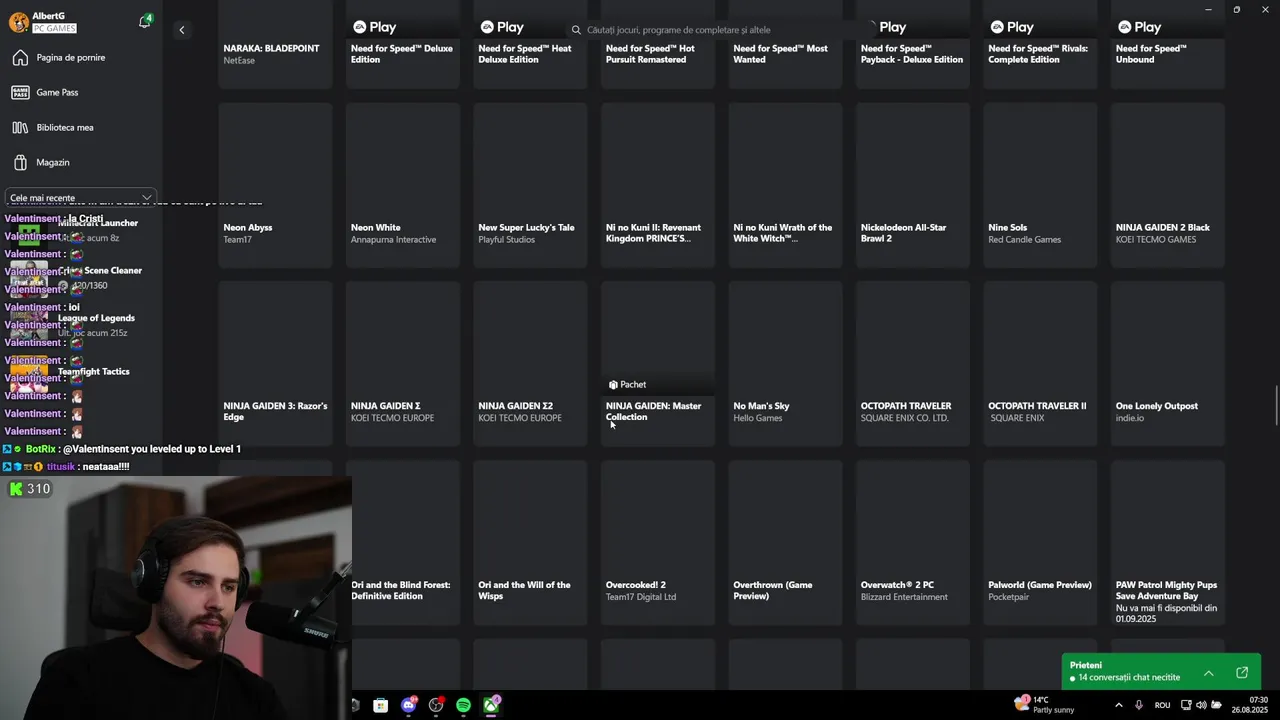
Task: Go back with the left arrow
Action: (x=181, y=30)
